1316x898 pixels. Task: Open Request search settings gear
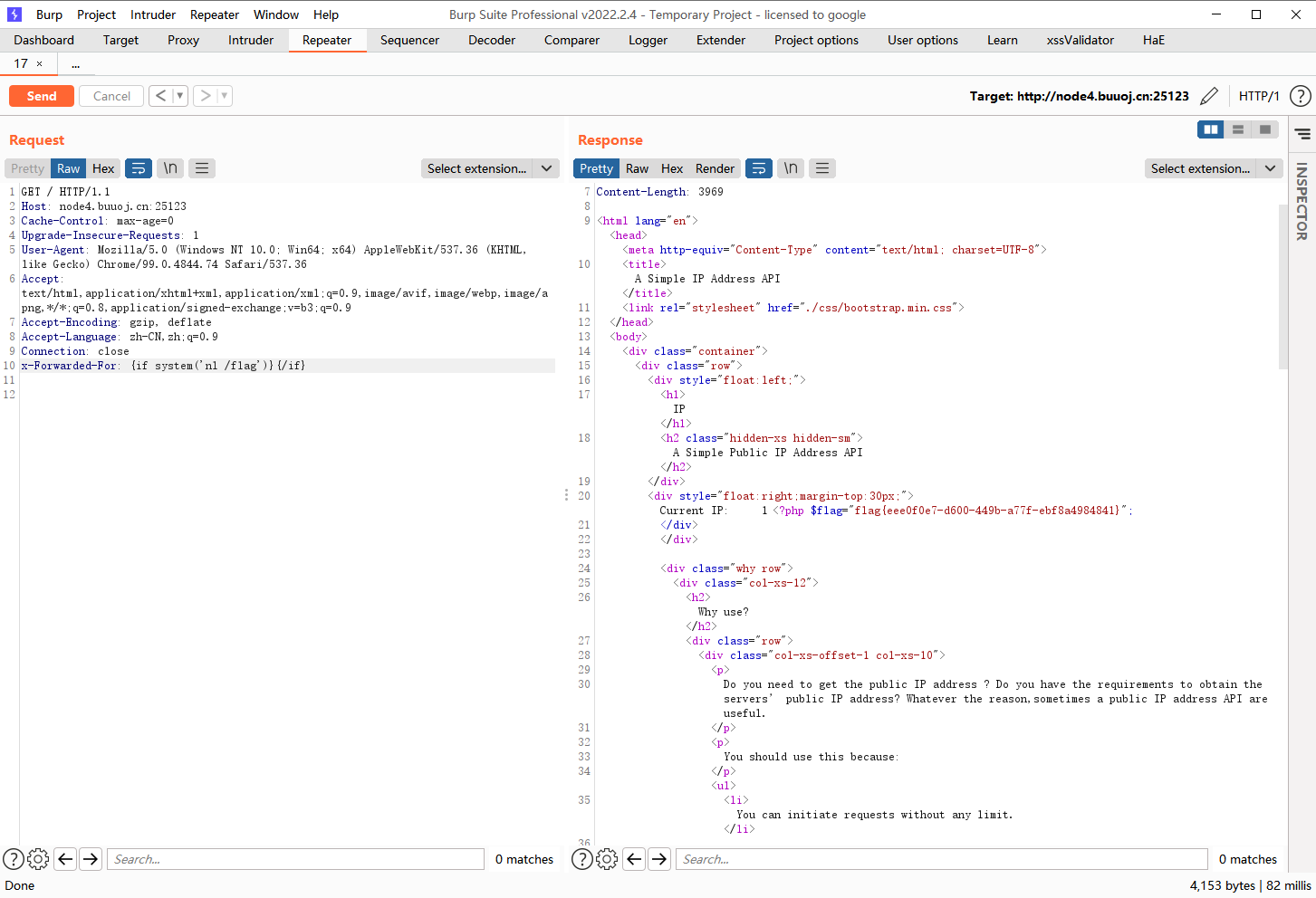pyautogui.click(x=38, y=859)
